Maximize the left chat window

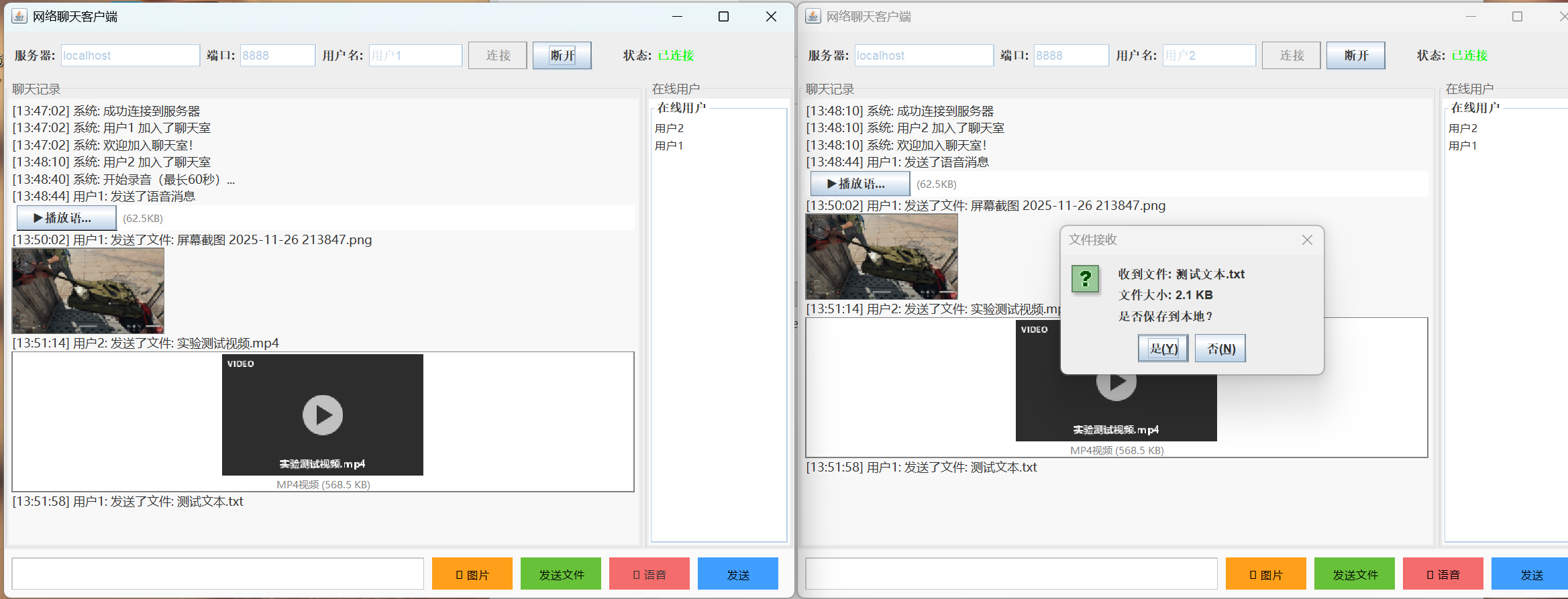[723, 16]
